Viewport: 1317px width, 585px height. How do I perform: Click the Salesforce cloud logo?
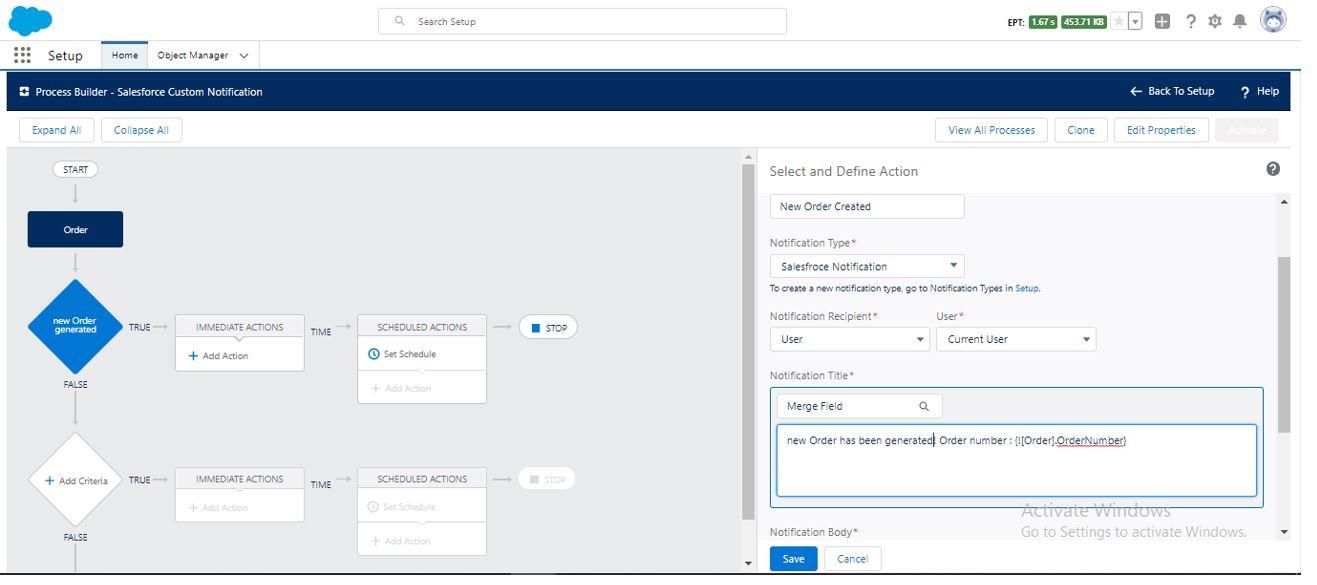pyautogui.click(x=30, y=20)
